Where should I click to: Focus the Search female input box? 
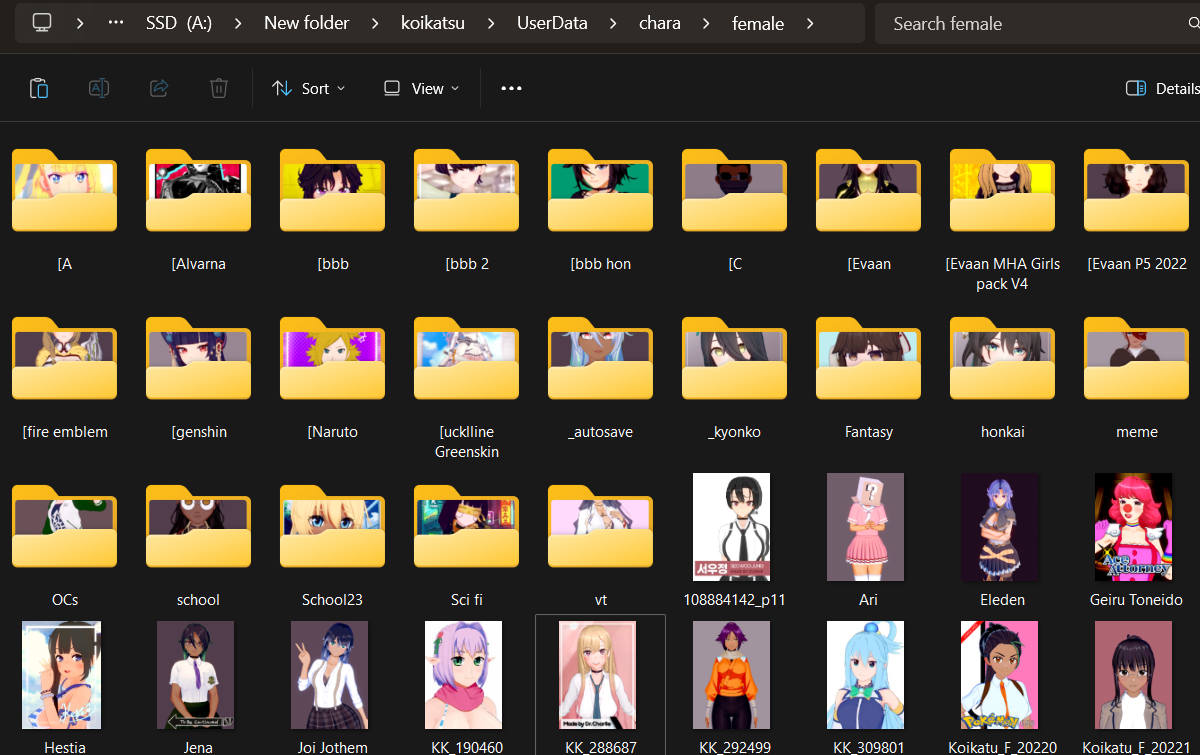[1037, 23]
